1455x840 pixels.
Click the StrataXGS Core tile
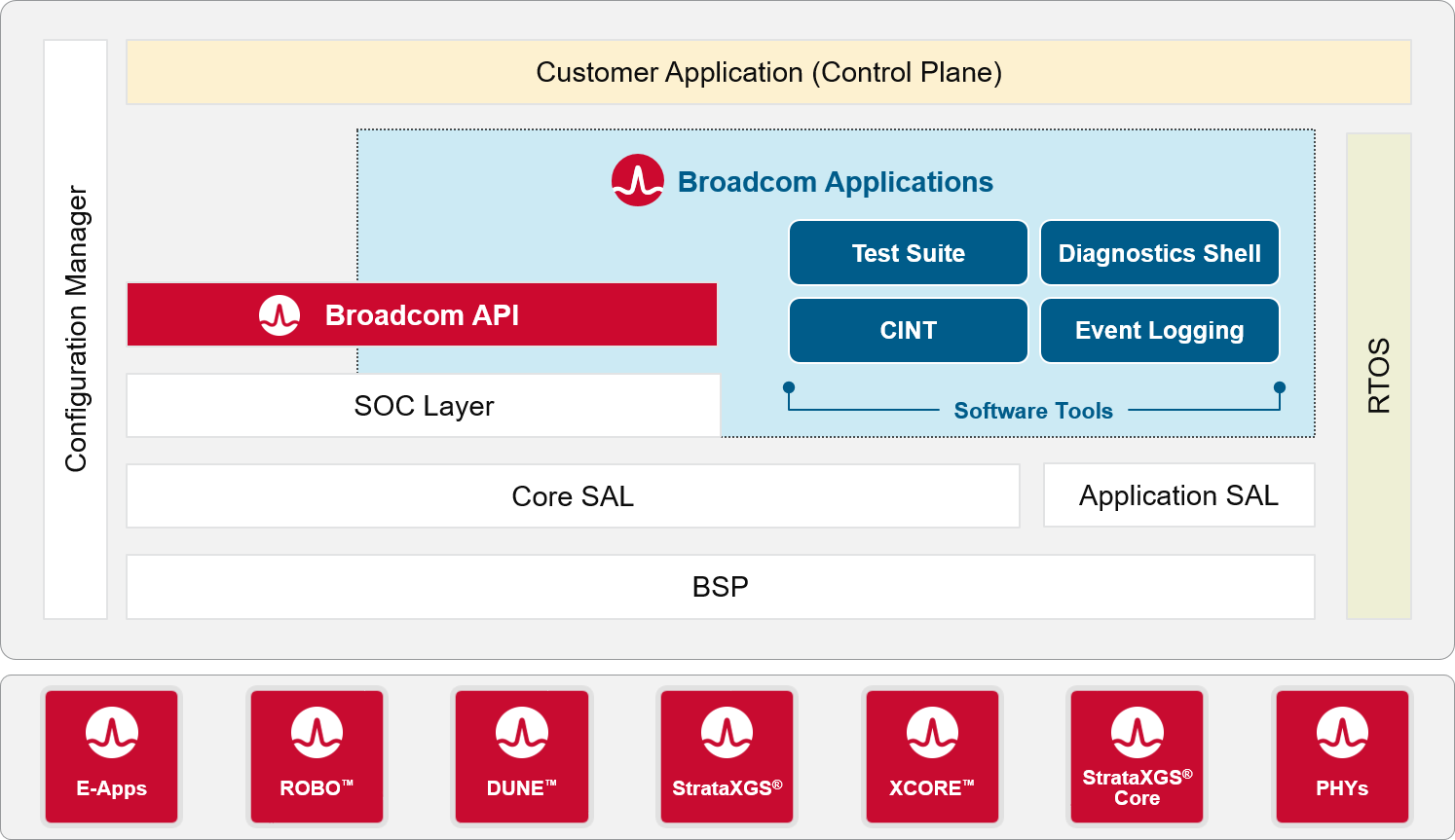click(x=1137, y=755)
